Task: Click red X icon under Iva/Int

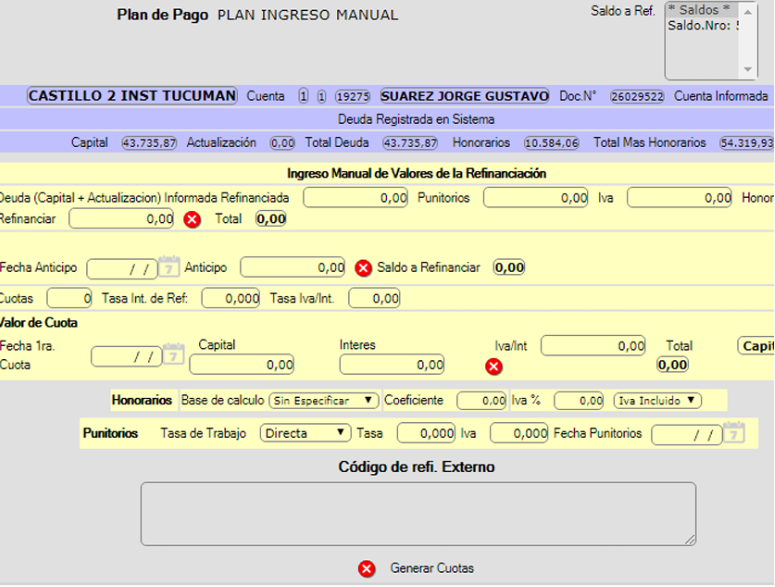Action: [x=493, y=366]
